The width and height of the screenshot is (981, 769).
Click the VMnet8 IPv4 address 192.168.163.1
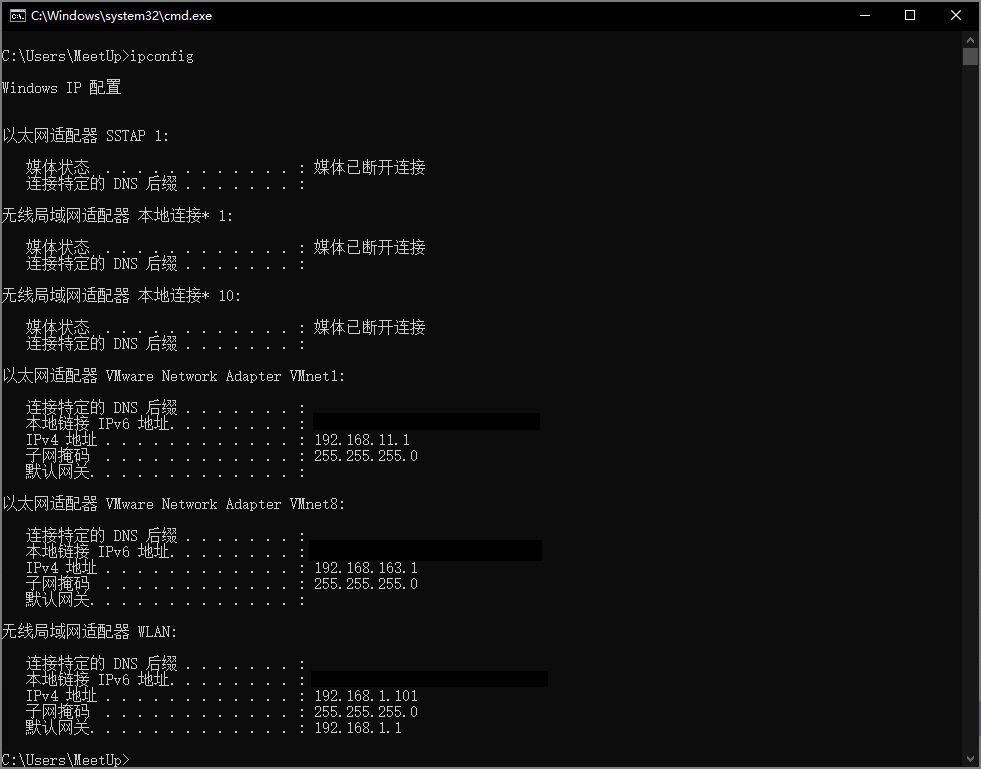[x=366, y=568]
